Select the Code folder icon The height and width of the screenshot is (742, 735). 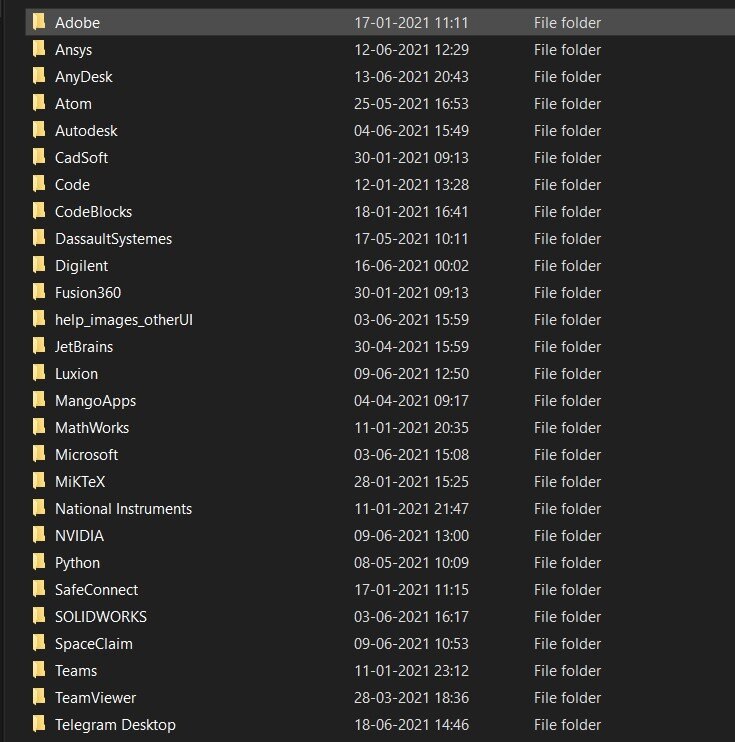click(x=39, y=184)
